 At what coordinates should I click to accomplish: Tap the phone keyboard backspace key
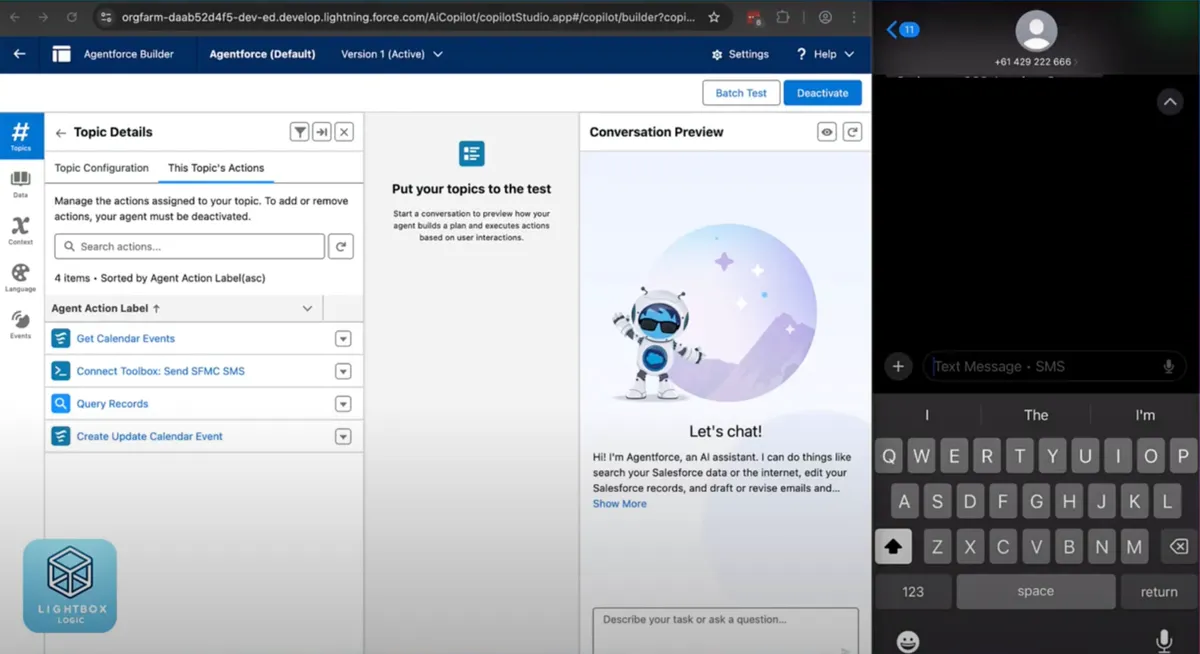(x=1179, y=547)
